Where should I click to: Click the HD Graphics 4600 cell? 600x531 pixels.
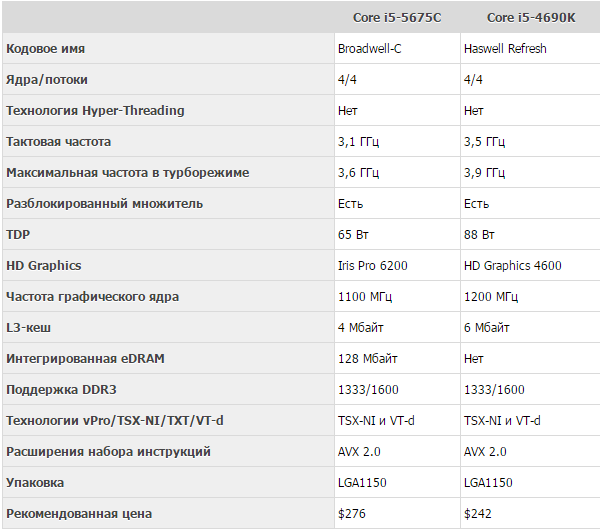click(x=512, y=266)
